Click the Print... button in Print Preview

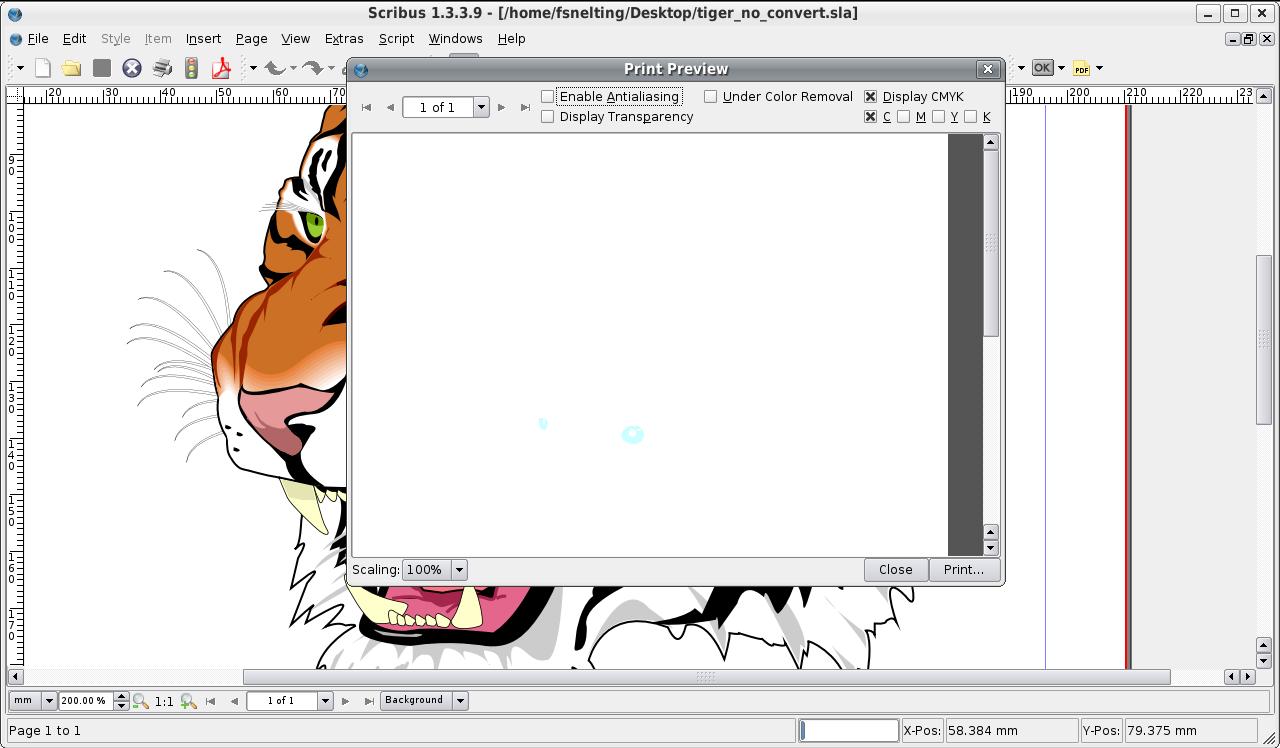(x=963, y=570)
